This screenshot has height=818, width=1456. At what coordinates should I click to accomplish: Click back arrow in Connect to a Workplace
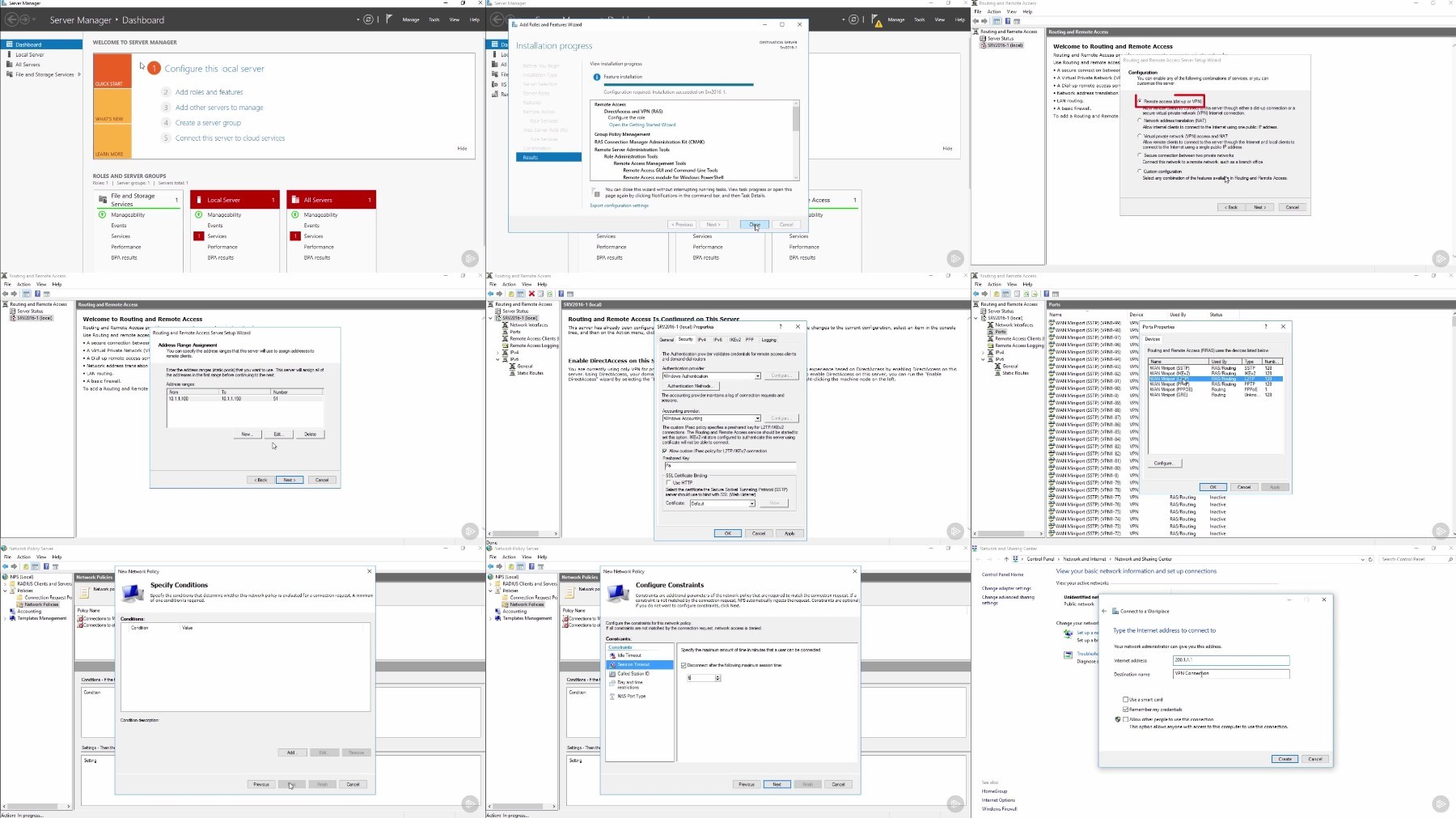point(1104,612)
